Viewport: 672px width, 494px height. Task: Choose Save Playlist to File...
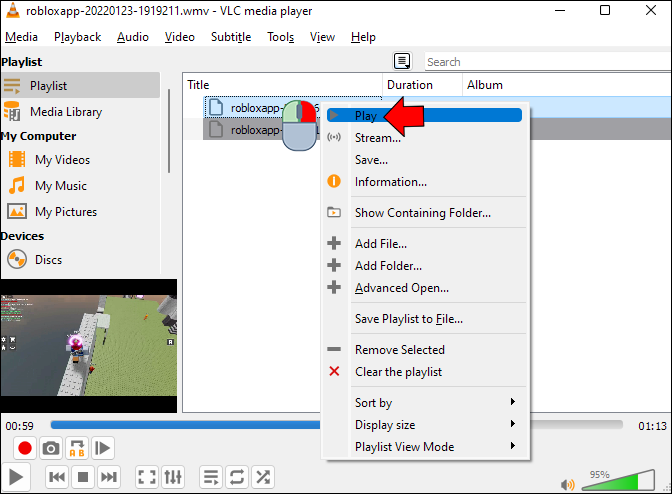tap(424, 318)
